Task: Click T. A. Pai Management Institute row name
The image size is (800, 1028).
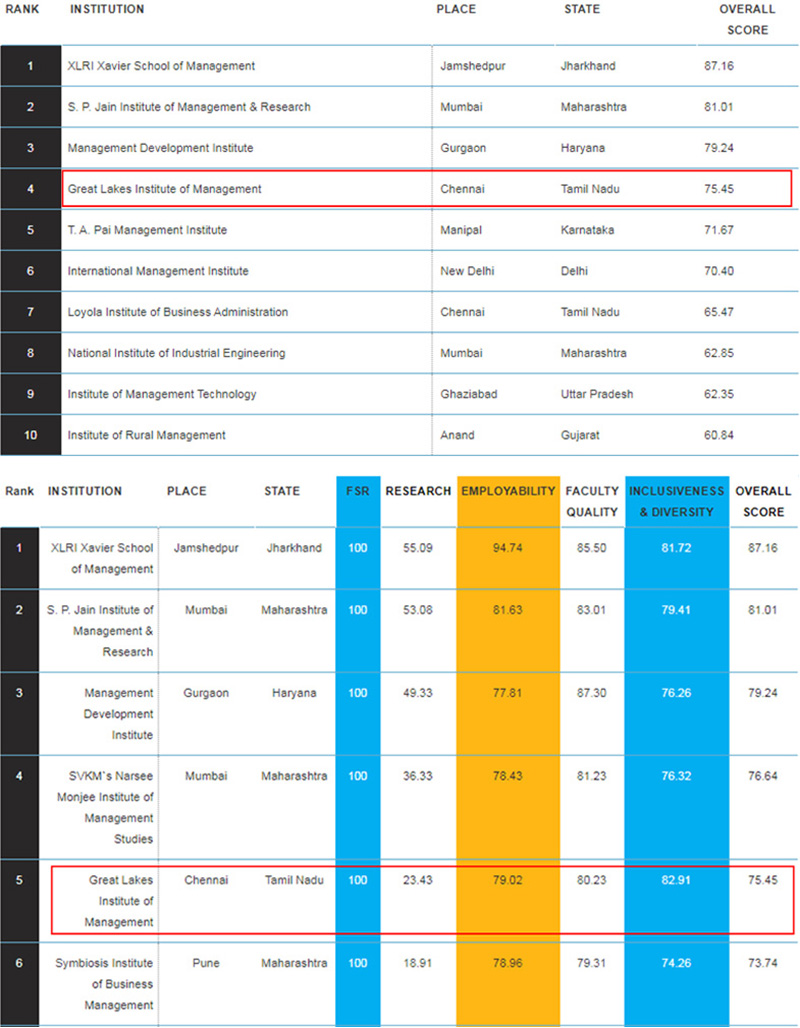Action: (x=148, y=230)
